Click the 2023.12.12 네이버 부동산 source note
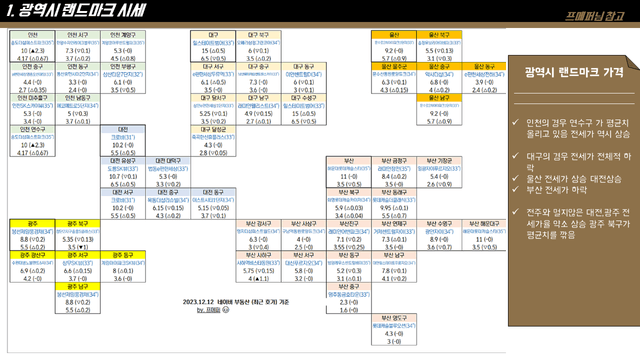The image size is (640, 360). point(236,302)
